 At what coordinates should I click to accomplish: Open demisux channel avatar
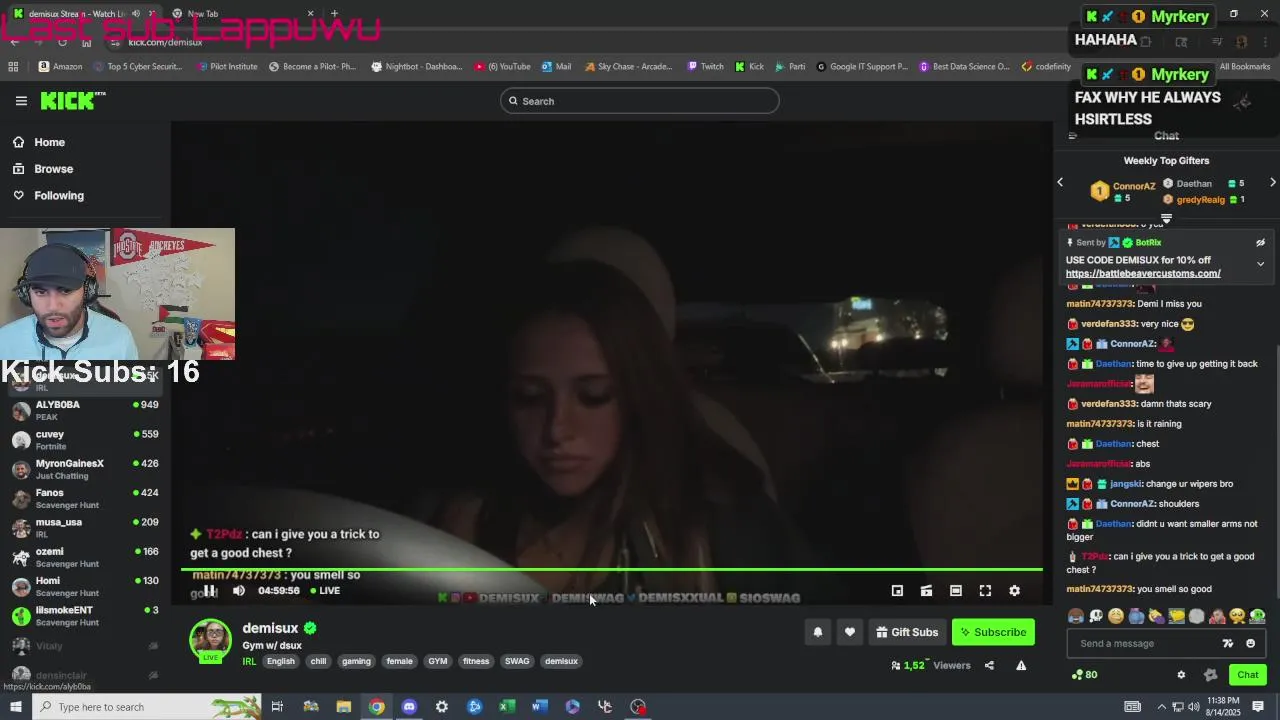(211, 640)
